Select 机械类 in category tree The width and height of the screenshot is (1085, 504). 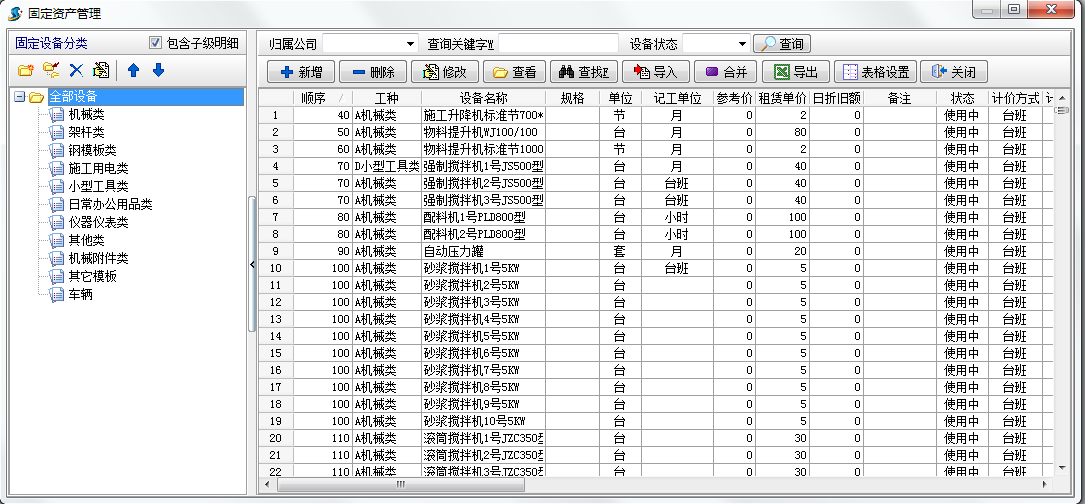pyautogui.click(x=86, y=114)
